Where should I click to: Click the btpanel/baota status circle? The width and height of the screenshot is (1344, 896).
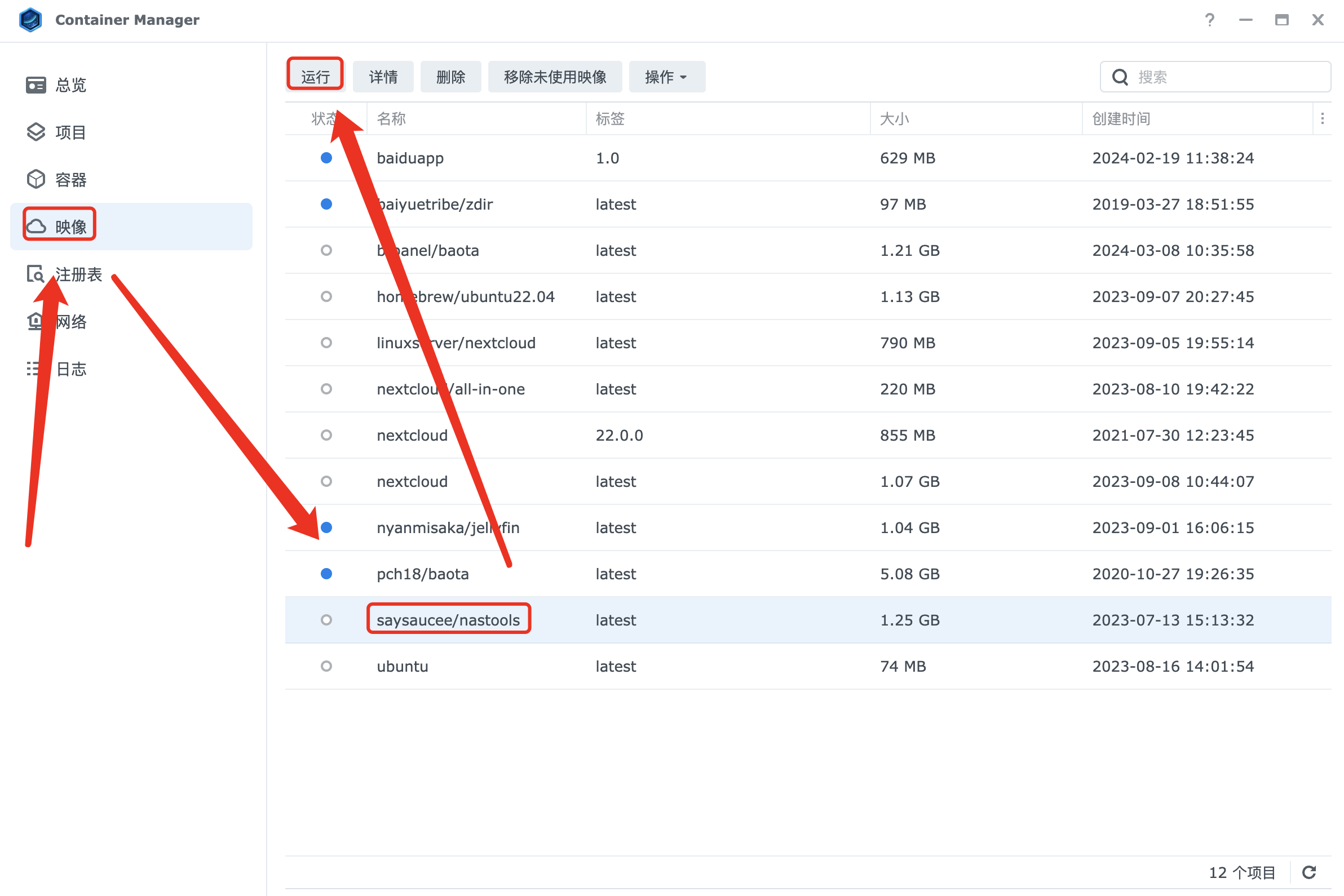326,250
